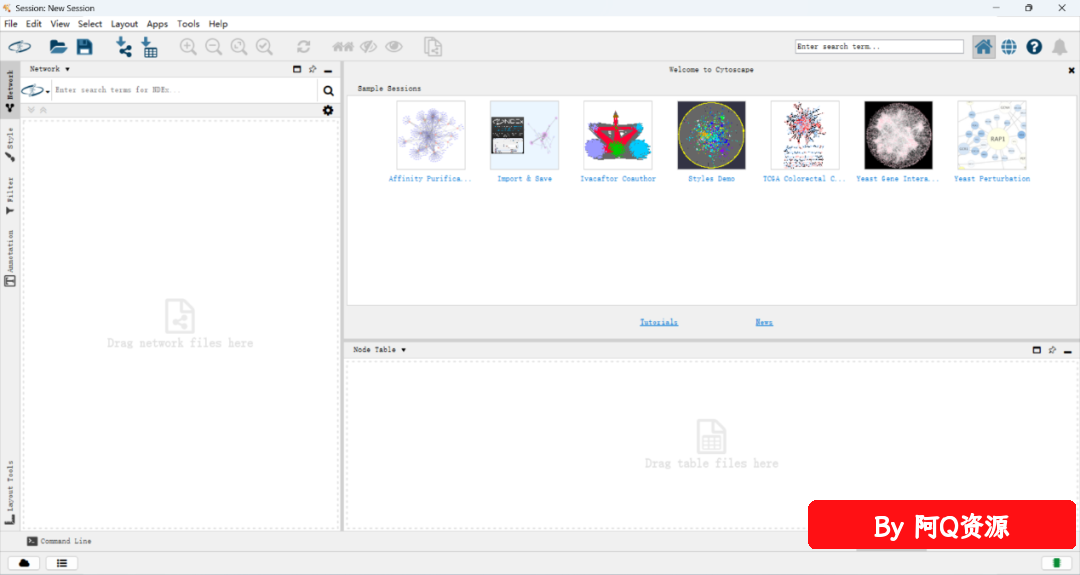1080x575 pixels.
Task: Pin the Network panel
Action: (313, 70)
